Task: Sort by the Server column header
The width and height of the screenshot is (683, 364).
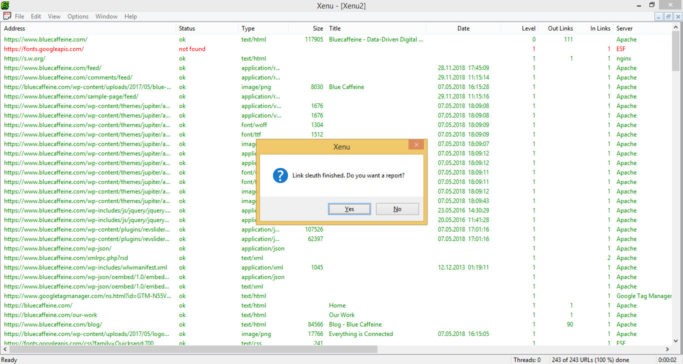Action: click(x=624, y=28)
